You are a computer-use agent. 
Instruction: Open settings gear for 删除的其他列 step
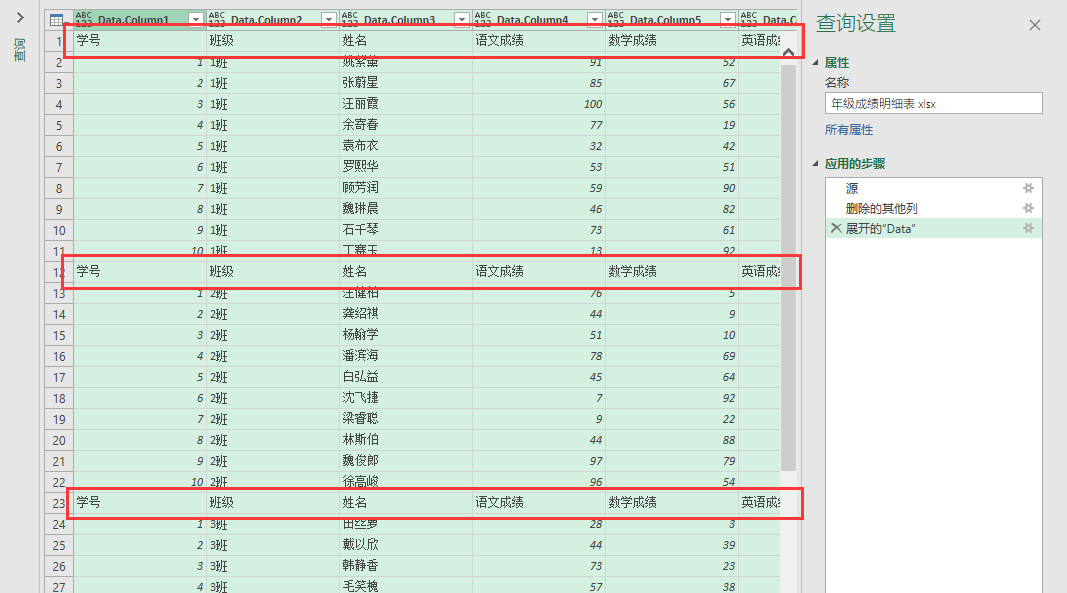pyautogui.click(x=1027, y=208)
